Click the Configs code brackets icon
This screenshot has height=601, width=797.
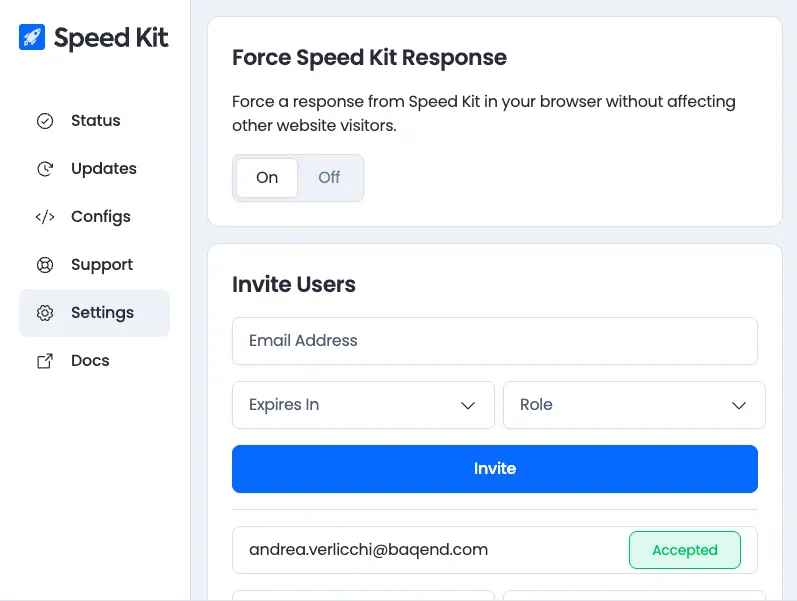pyautogui.click(x=45, y=217)
